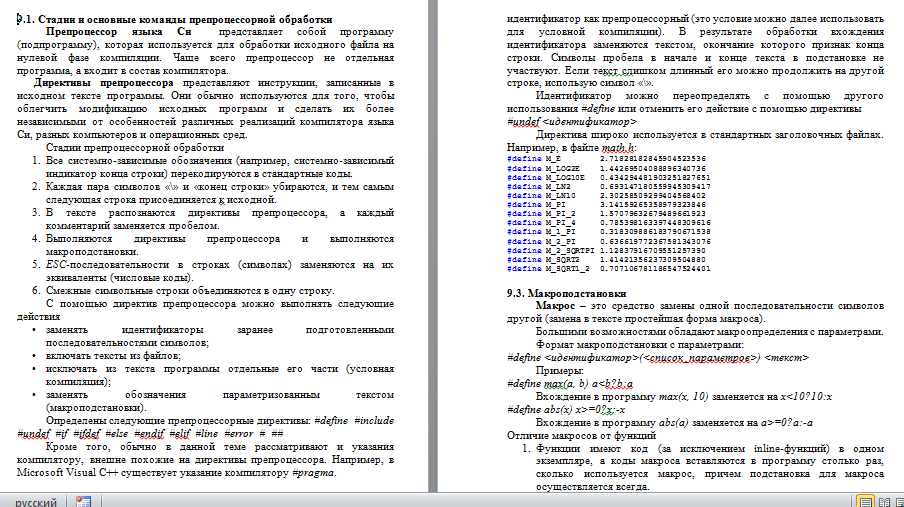Click code line '#define M_LN2'

(x=608, y=186)
